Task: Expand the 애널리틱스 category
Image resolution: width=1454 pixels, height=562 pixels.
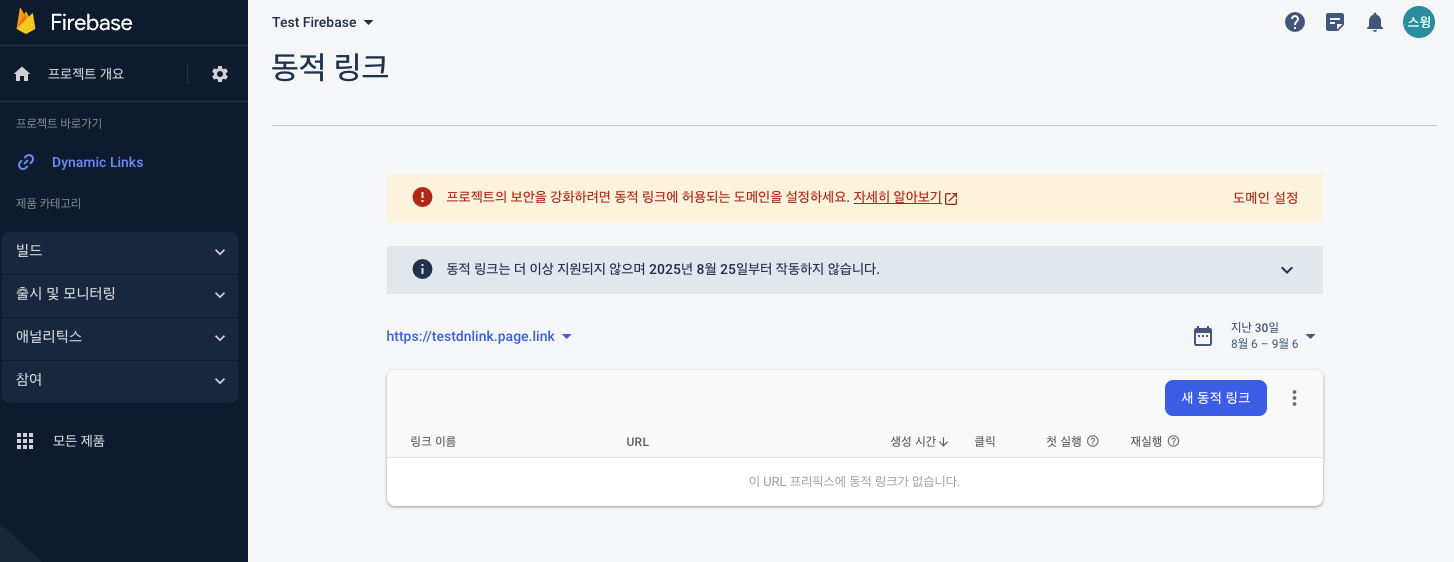Action: click(120, 338)
